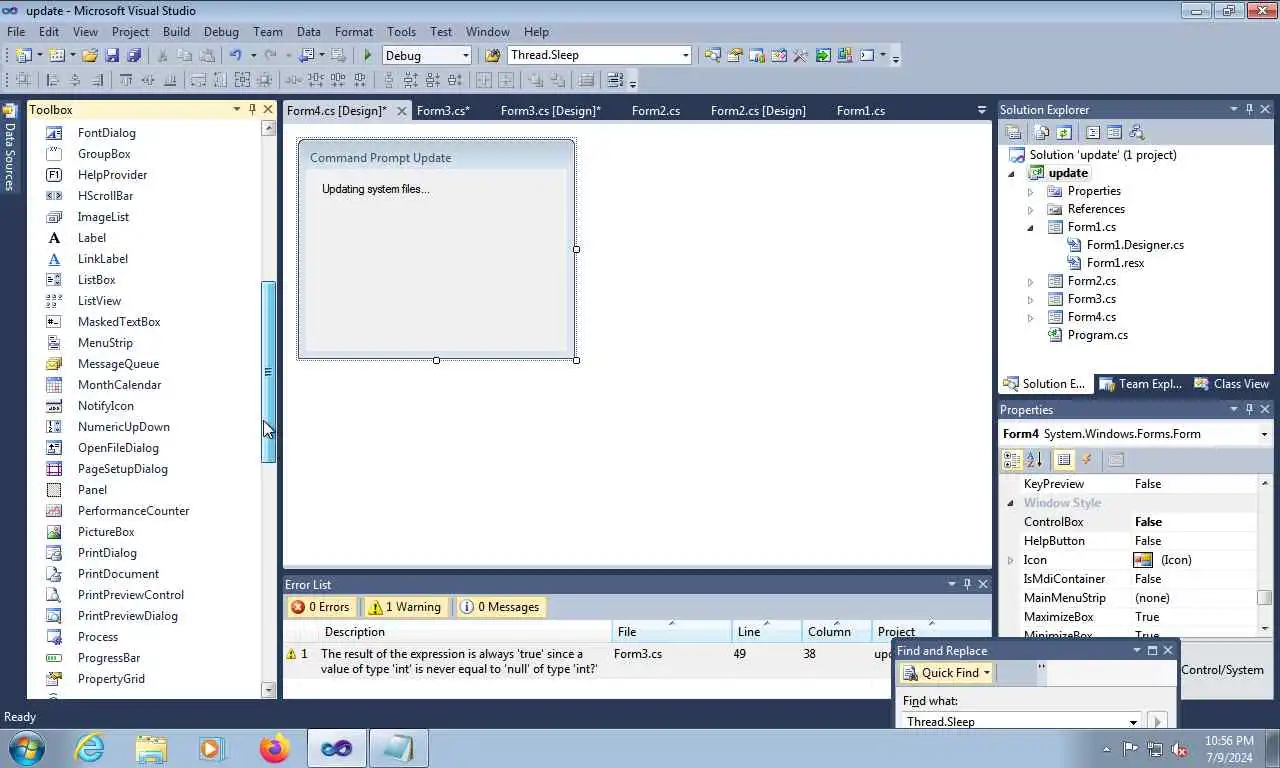Toggle Alphabetical sort in Properties panel
Screen dimensions: 1280x768
click(x=1034, y=460)
